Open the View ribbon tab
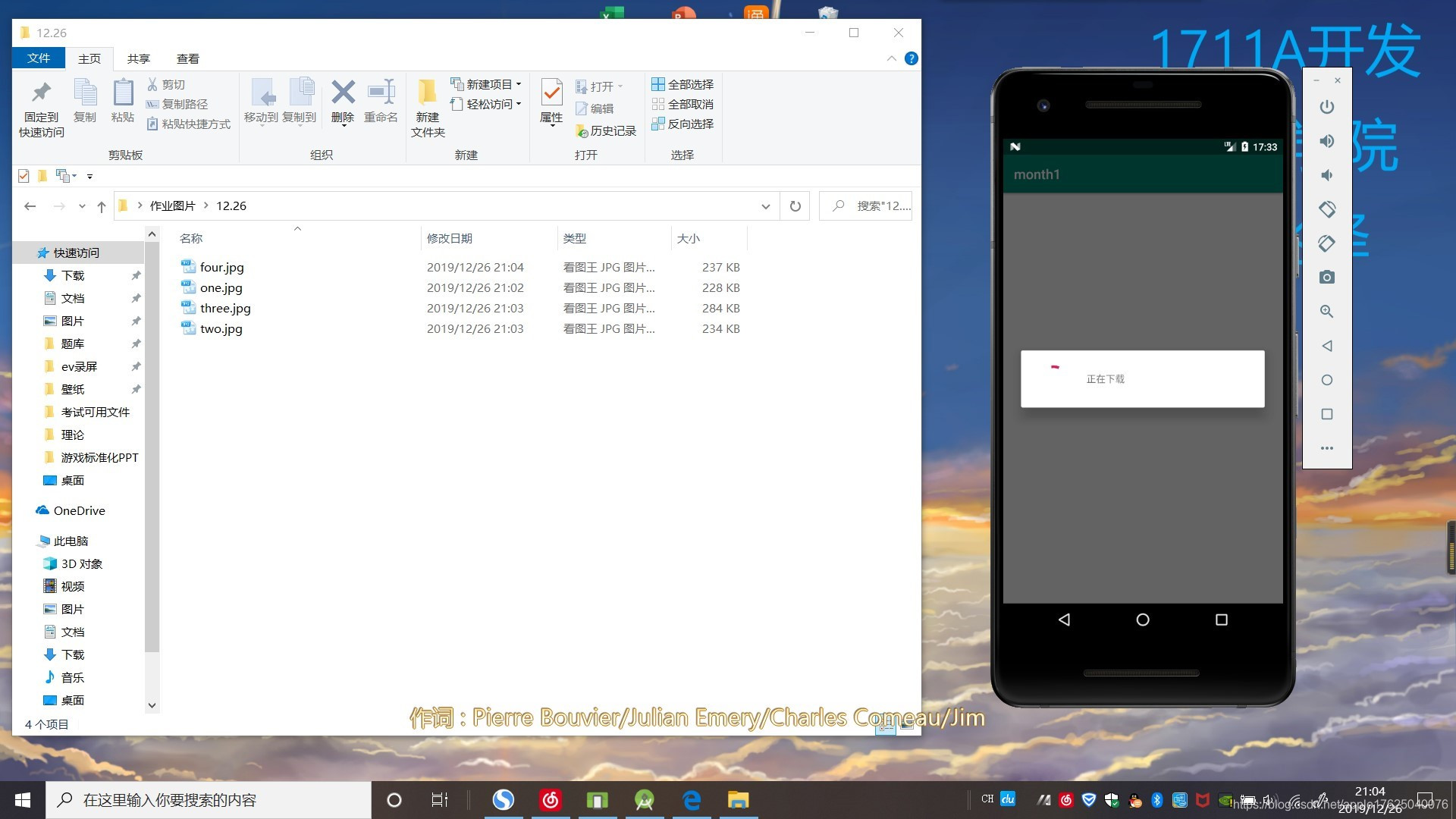Viewport: 1456px width, 819px height. [x=187, y=58]
